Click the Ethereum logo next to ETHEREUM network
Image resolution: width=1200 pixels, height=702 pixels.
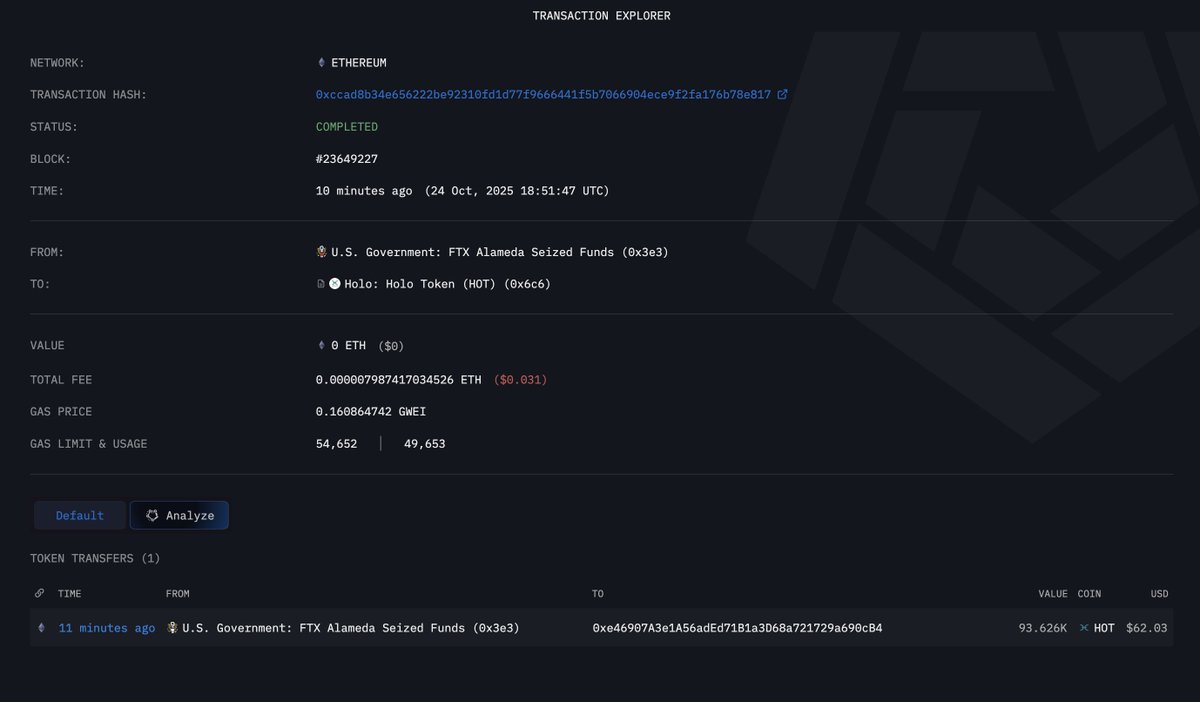pyautogui.click(x=321, y=63)
